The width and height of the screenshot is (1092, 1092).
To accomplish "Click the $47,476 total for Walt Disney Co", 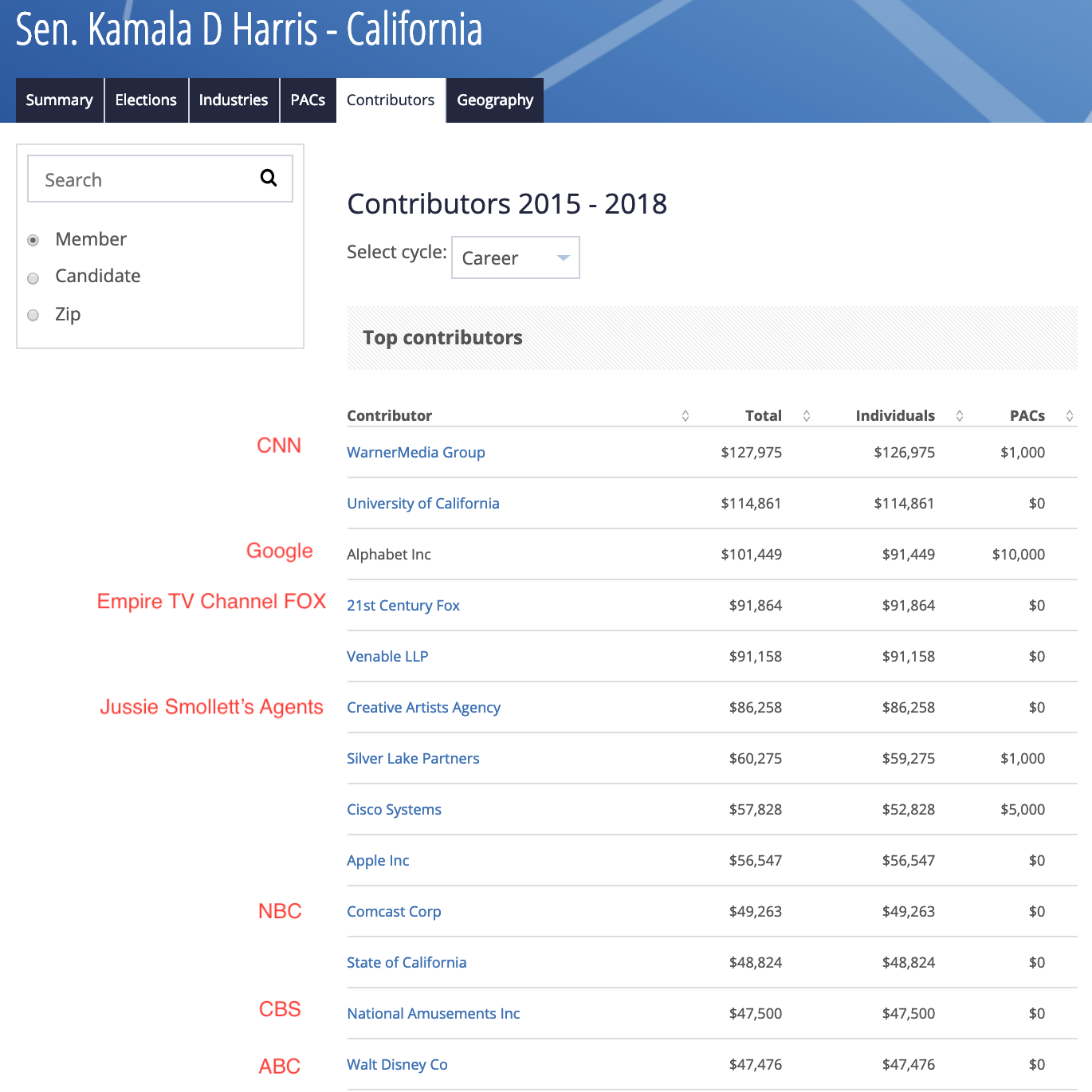I will [756, 1065].
